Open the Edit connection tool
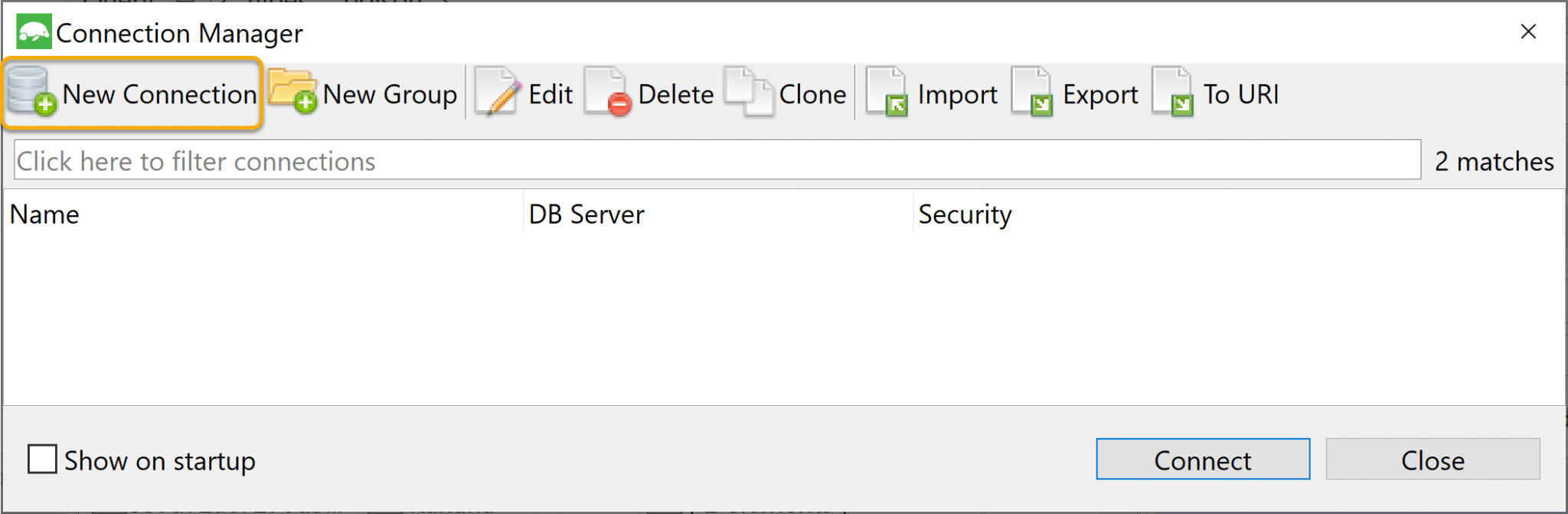 pos(524,93)
